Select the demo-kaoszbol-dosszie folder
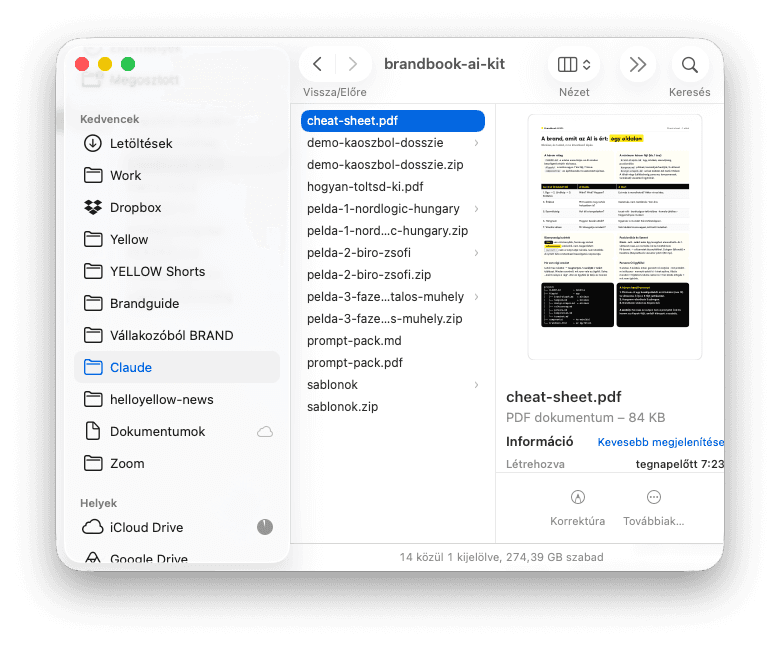780x645 pixels. (392, 143)
